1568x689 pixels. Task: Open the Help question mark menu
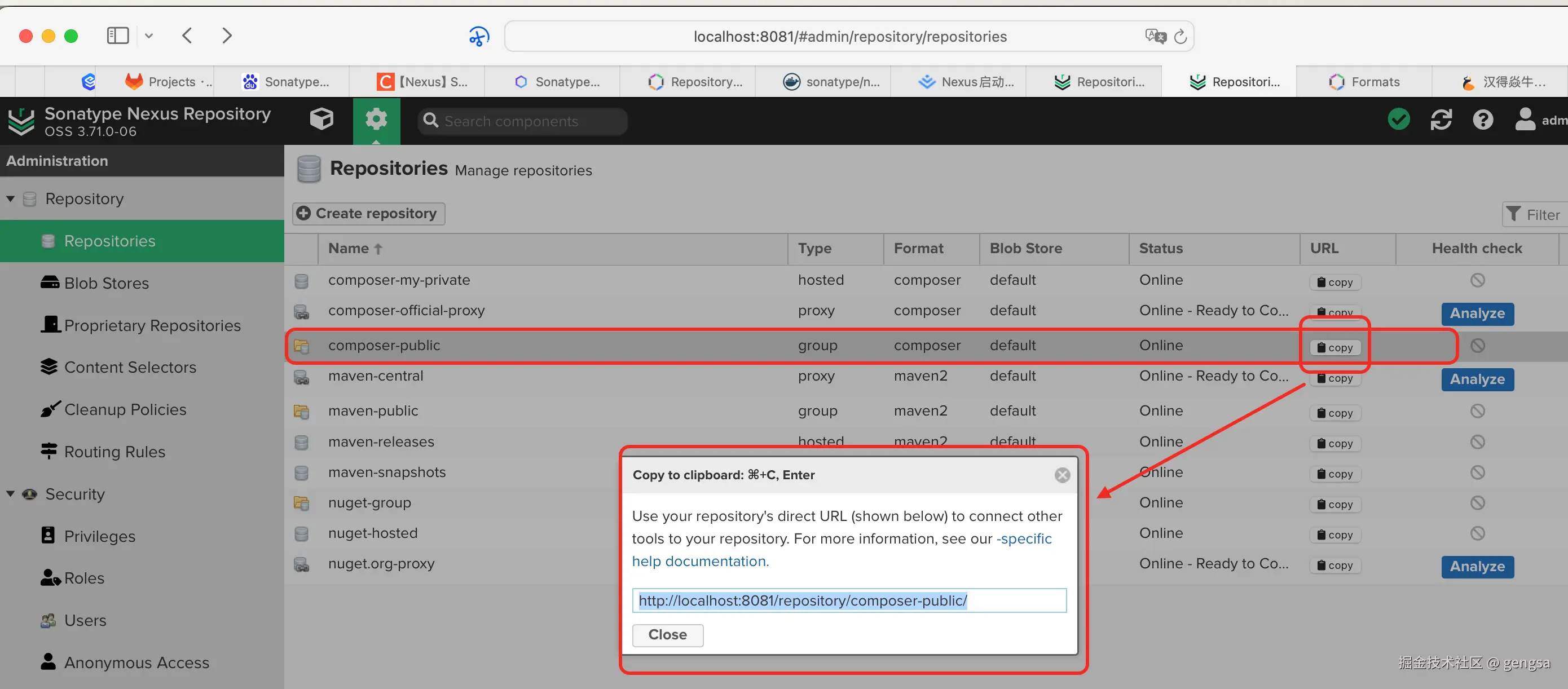coord(1482,120)
